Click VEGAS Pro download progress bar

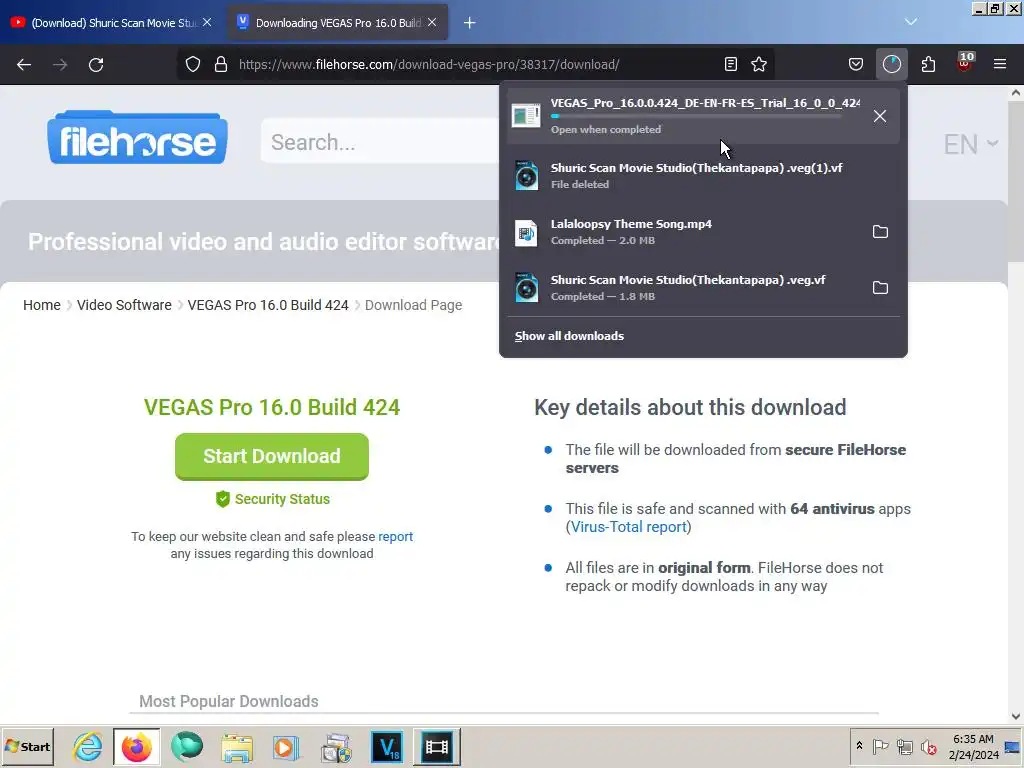coord(697,116)
